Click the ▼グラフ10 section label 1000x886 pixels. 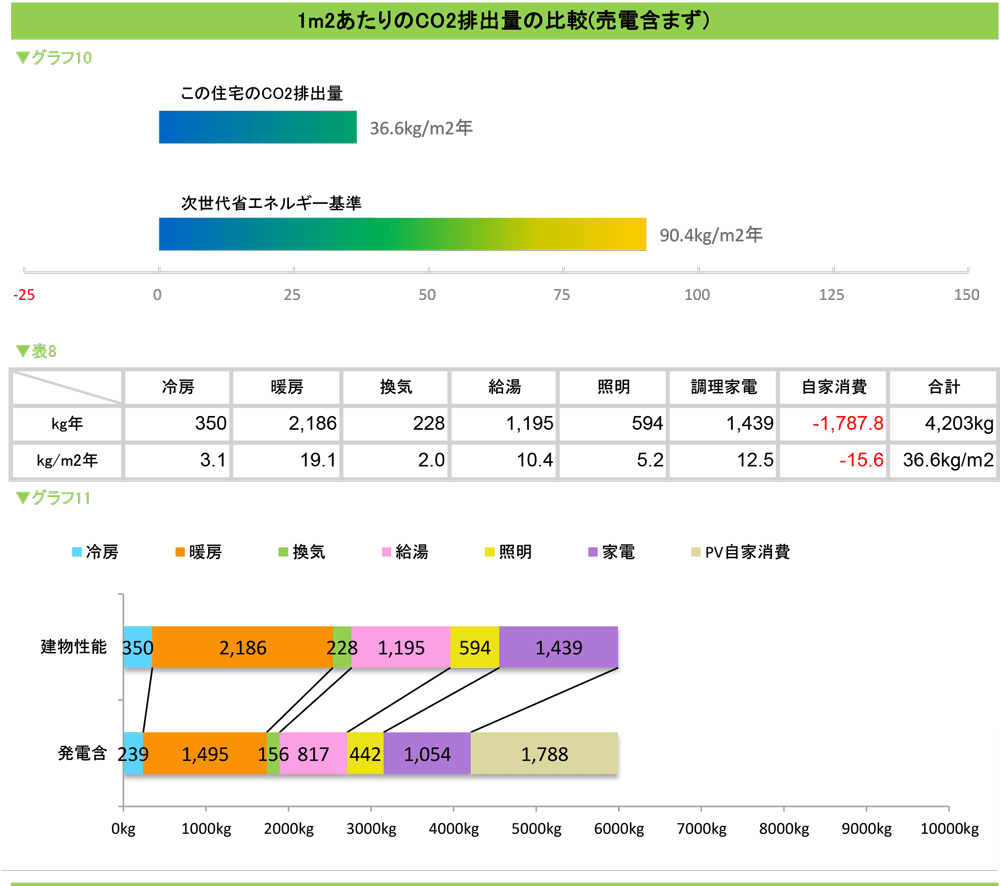click(x=54, y=57)
